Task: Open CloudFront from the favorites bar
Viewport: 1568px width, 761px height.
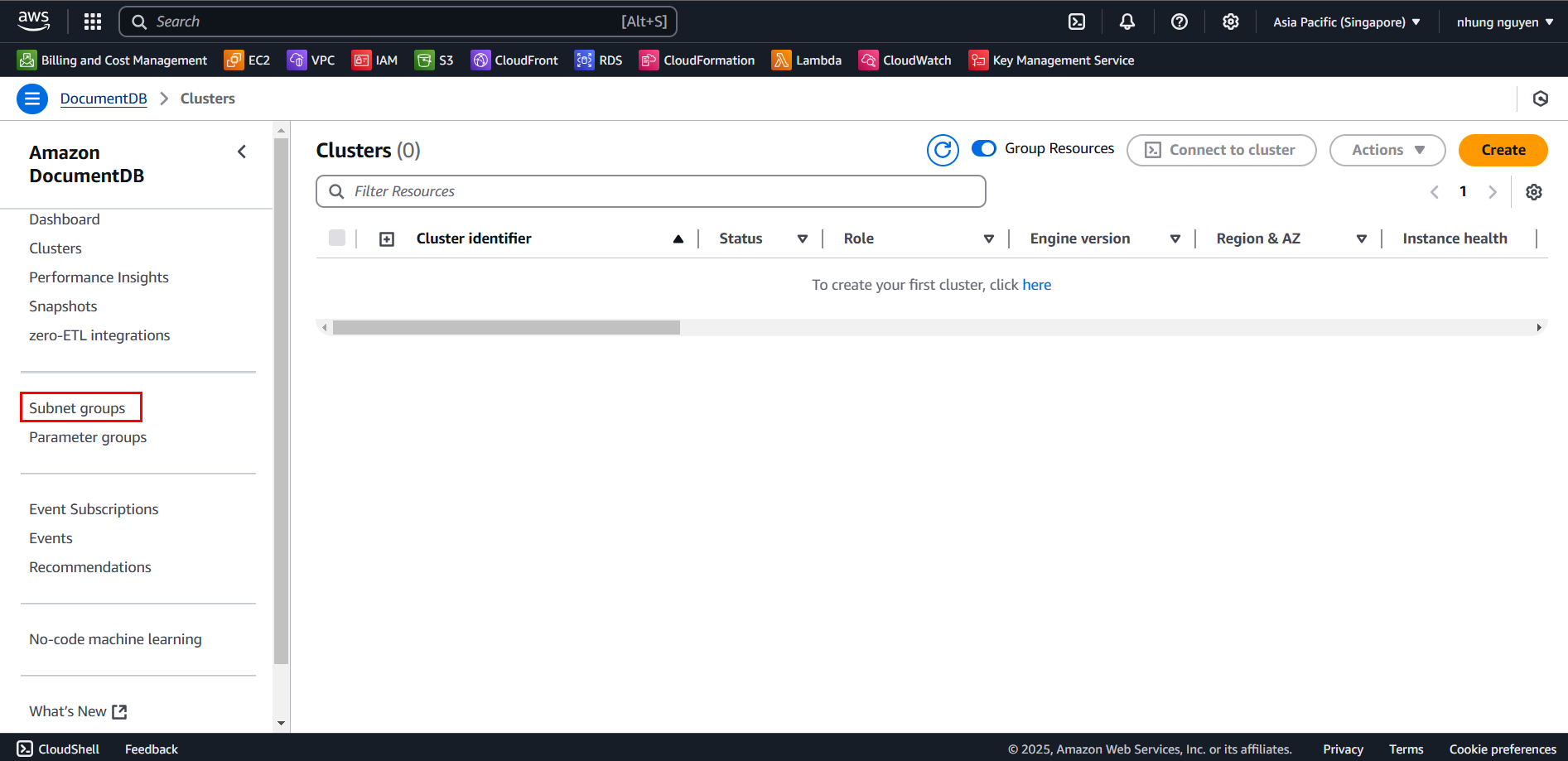Action: point(514,60)
